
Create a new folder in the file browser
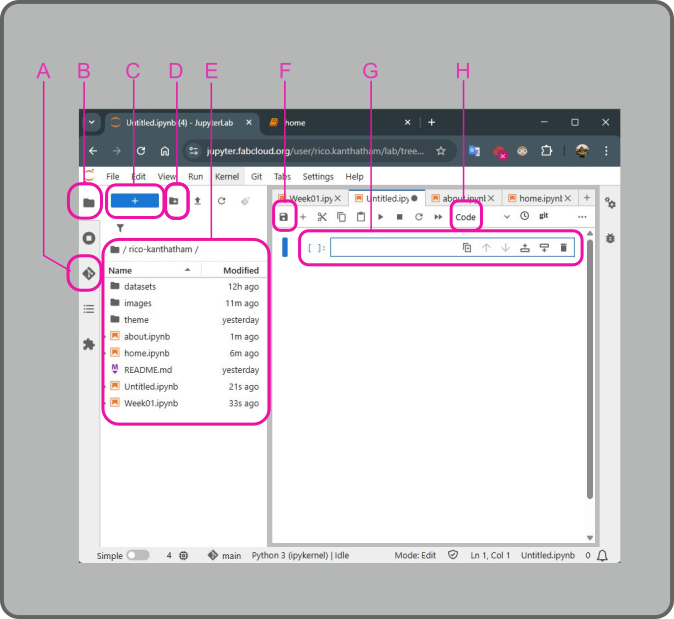pos(174,201)
